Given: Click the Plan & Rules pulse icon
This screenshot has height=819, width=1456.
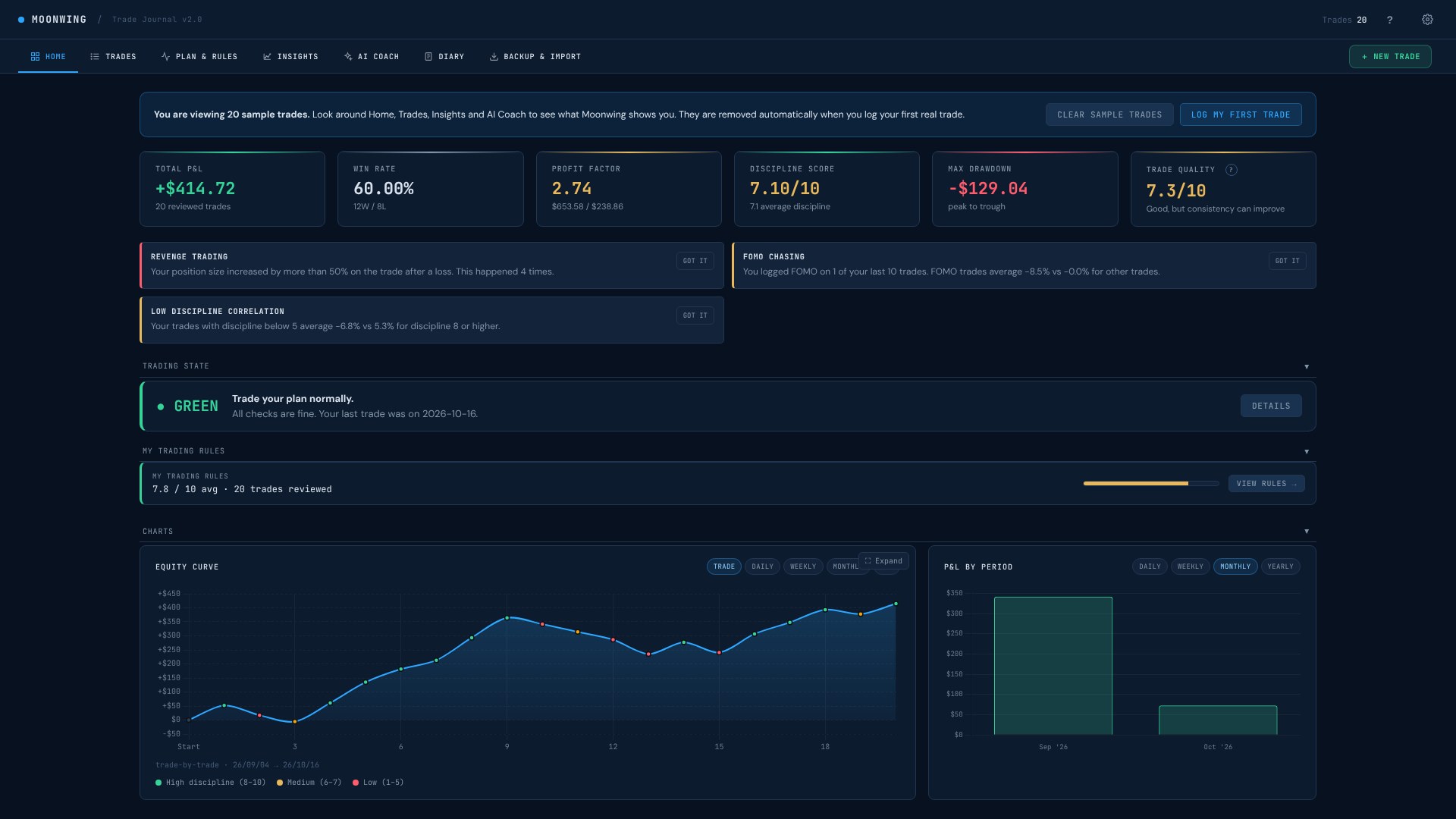Looking at the screenshot, I should 165,57.
